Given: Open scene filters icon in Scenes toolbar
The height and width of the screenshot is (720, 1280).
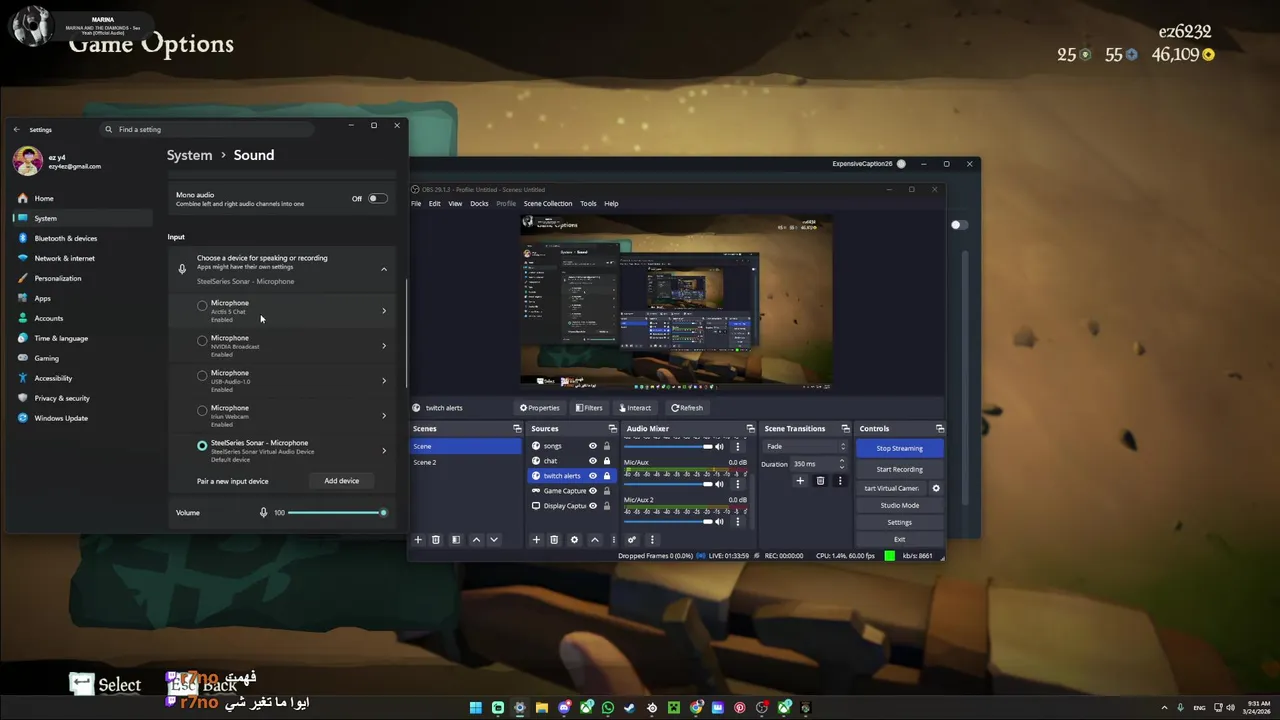Looking at the screenshot, I should (456, 540).
